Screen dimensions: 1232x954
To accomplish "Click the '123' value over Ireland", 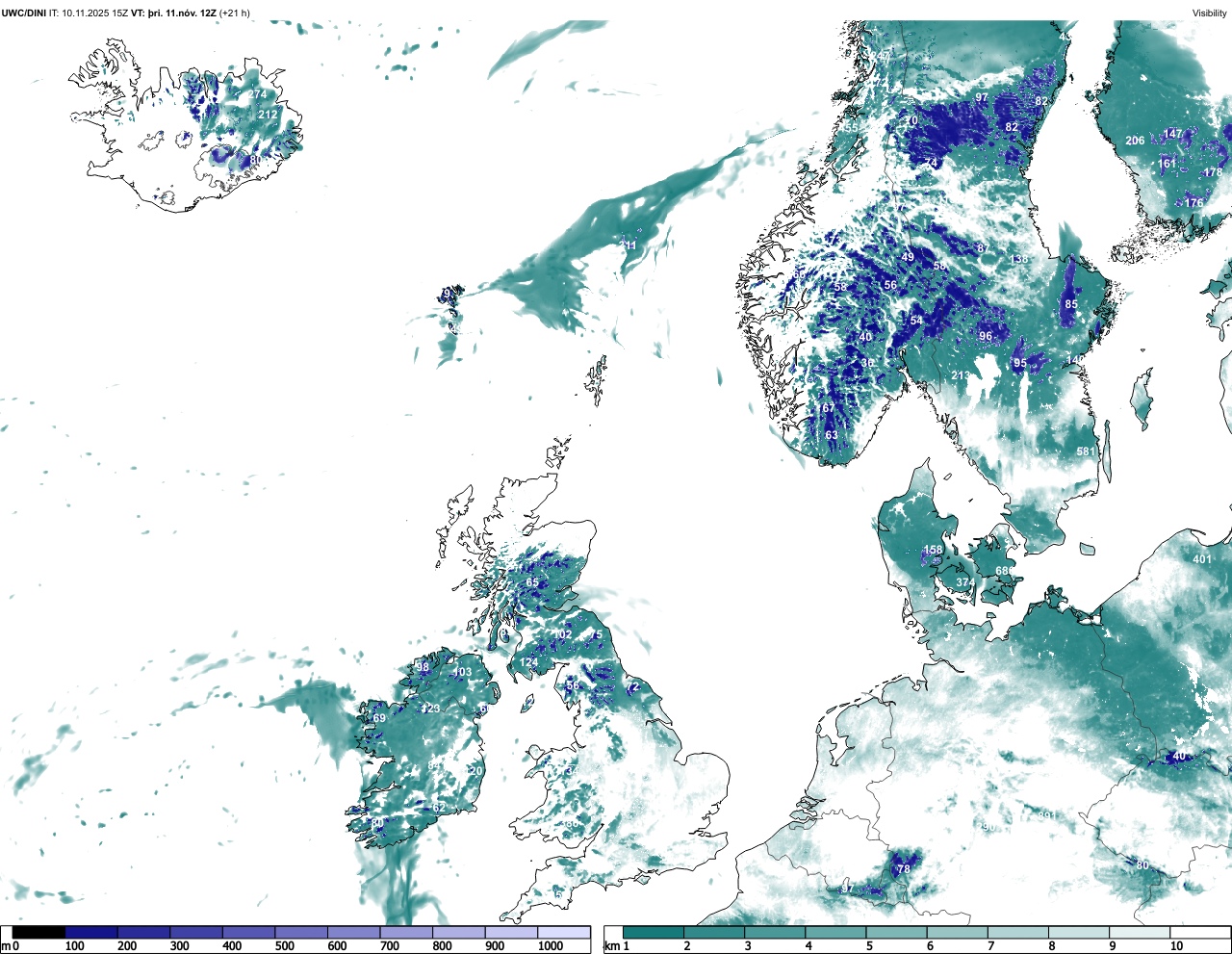I will point(430,709).
